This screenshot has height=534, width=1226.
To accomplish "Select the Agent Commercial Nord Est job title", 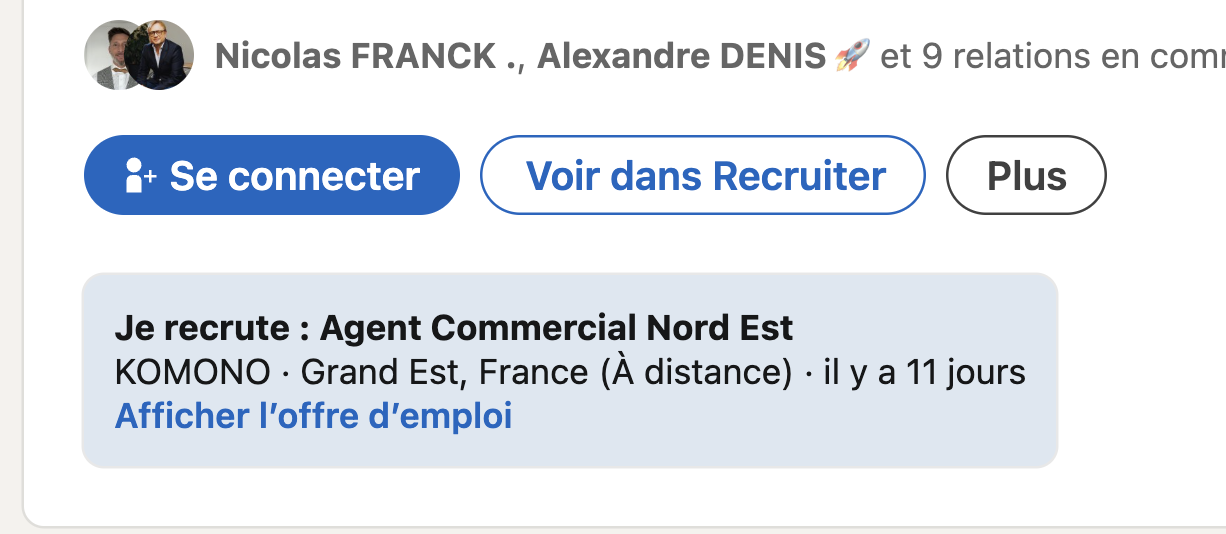I will (x=556, y=328).
